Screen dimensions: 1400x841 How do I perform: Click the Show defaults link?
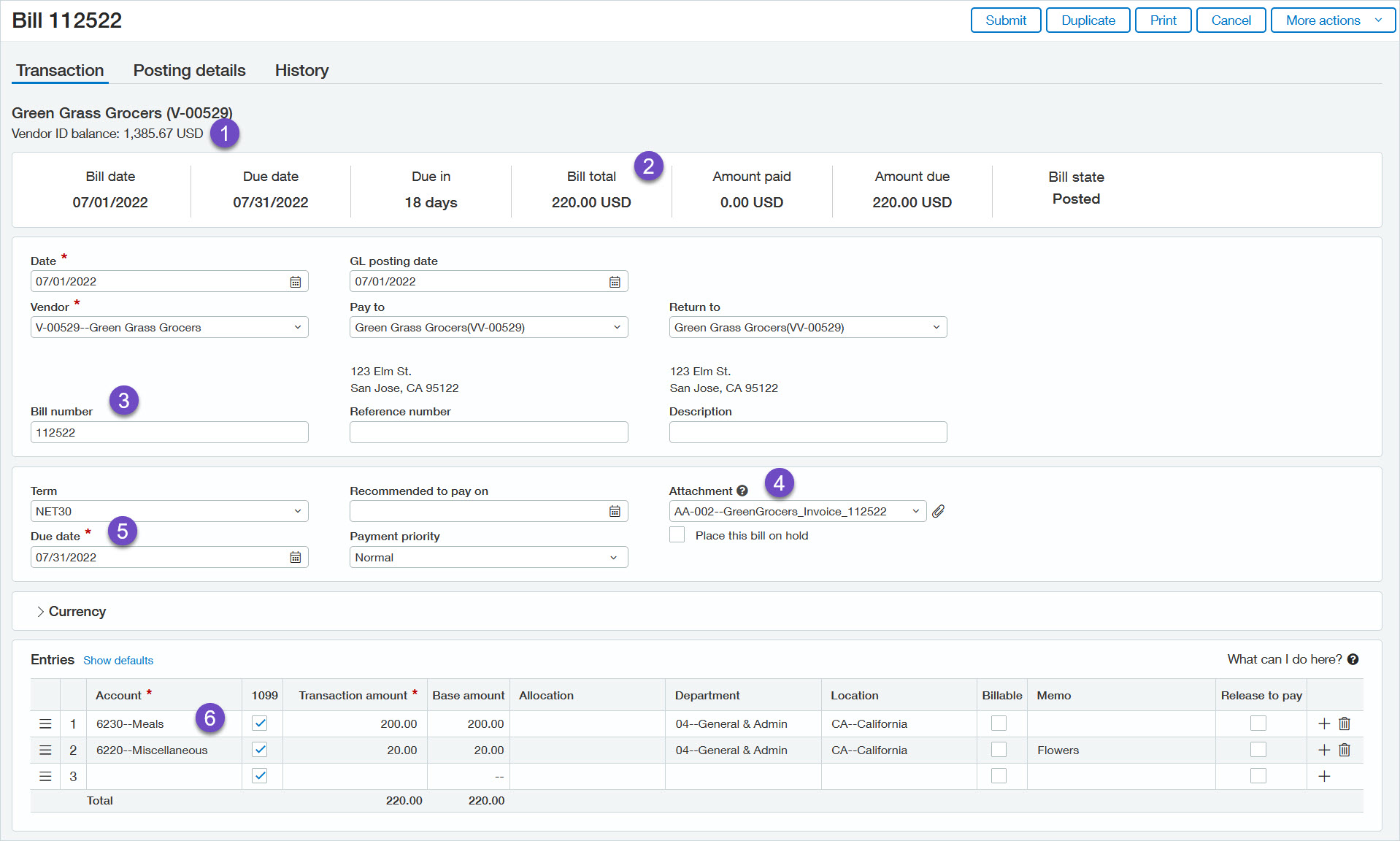[x=118, y=660]
